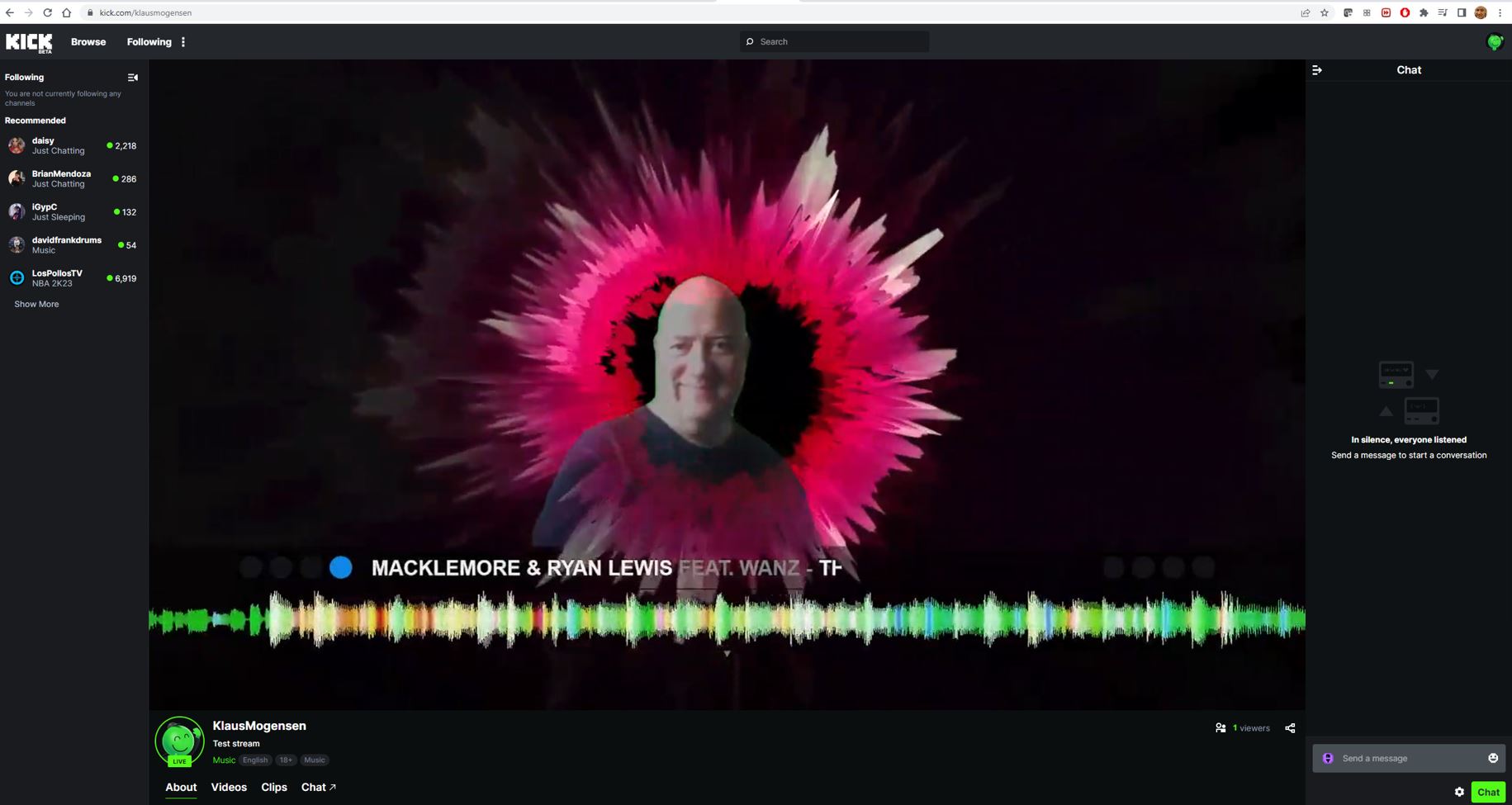1512x805 pixels.
Task: Click the Send a message field
Action: click(1409, 758)
